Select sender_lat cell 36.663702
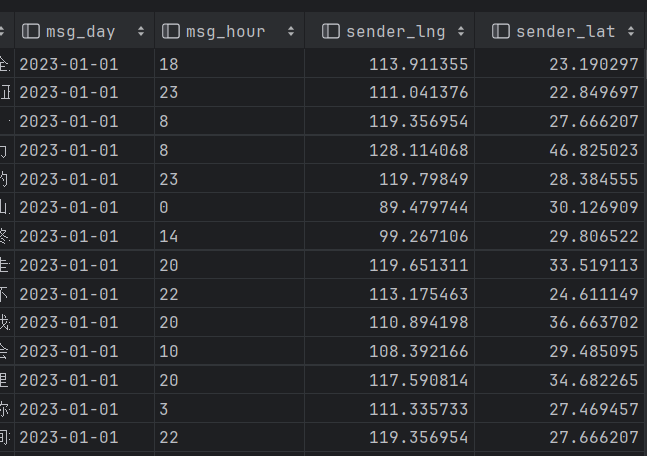 coord(560,322)
